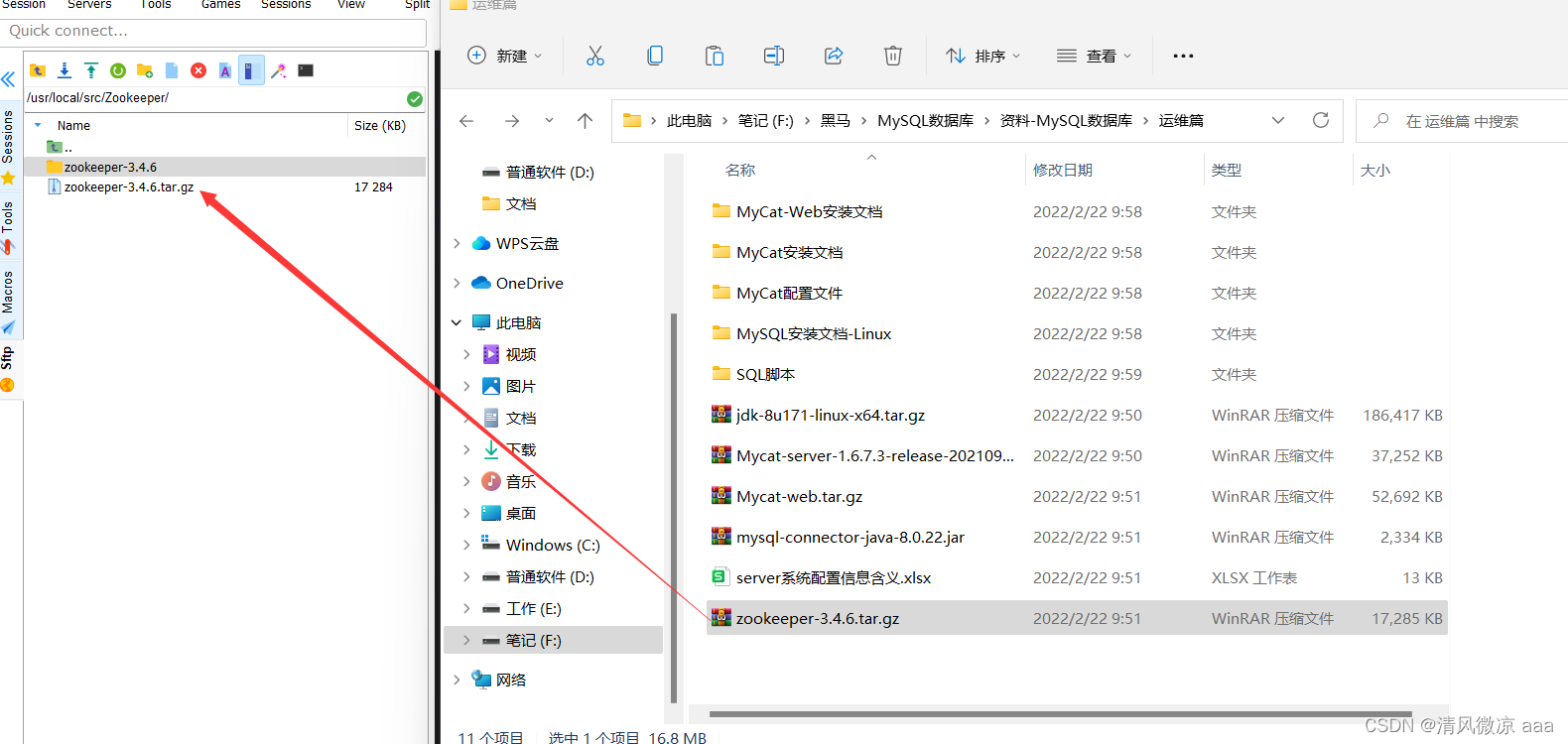
Task: Click the Quick connect input field
Action: pos(213,31)
